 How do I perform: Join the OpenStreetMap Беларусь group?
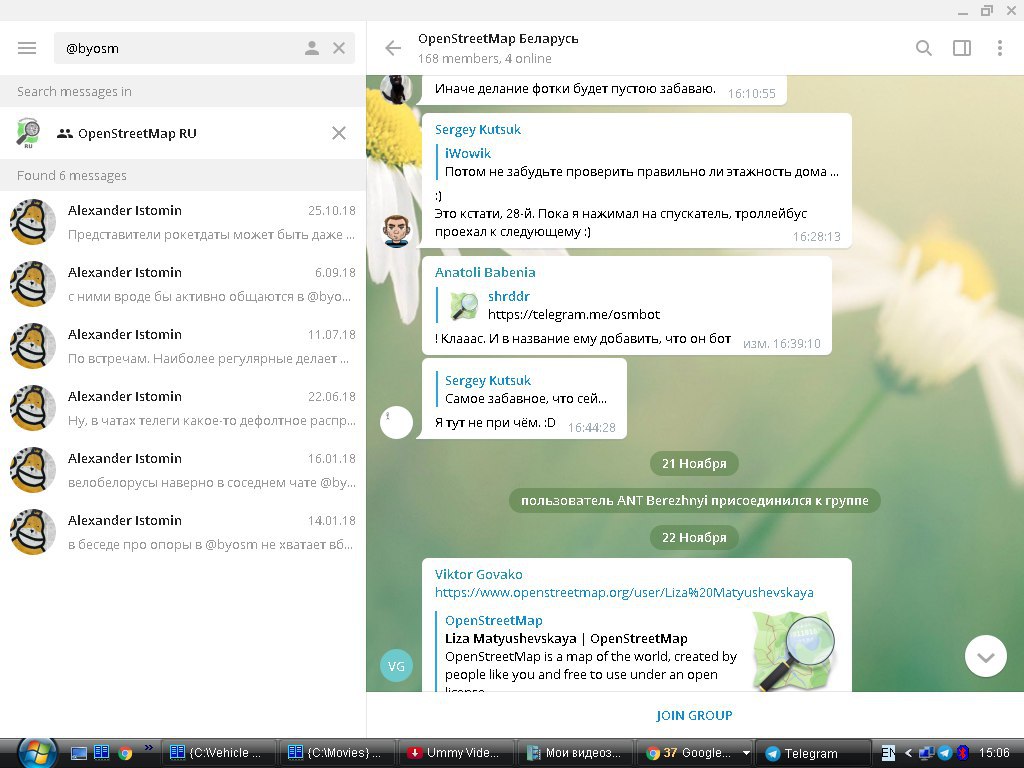694,715
